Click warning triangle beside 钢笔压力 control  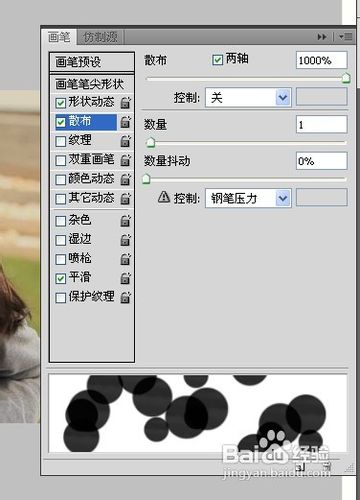164,197
